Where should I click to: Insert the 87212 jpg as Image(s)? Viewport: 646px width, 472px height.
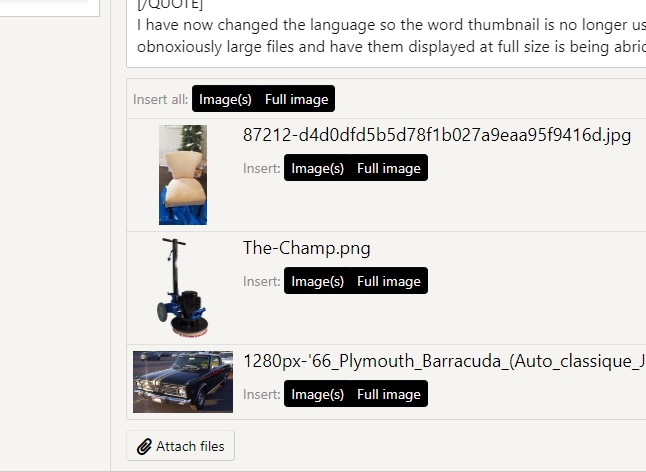317,168
